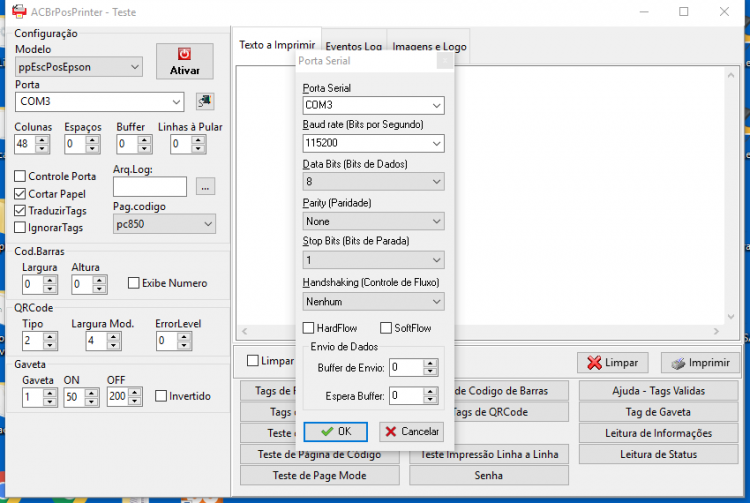
Task: Run Teste de Página de Código
Action: point(320,454)
